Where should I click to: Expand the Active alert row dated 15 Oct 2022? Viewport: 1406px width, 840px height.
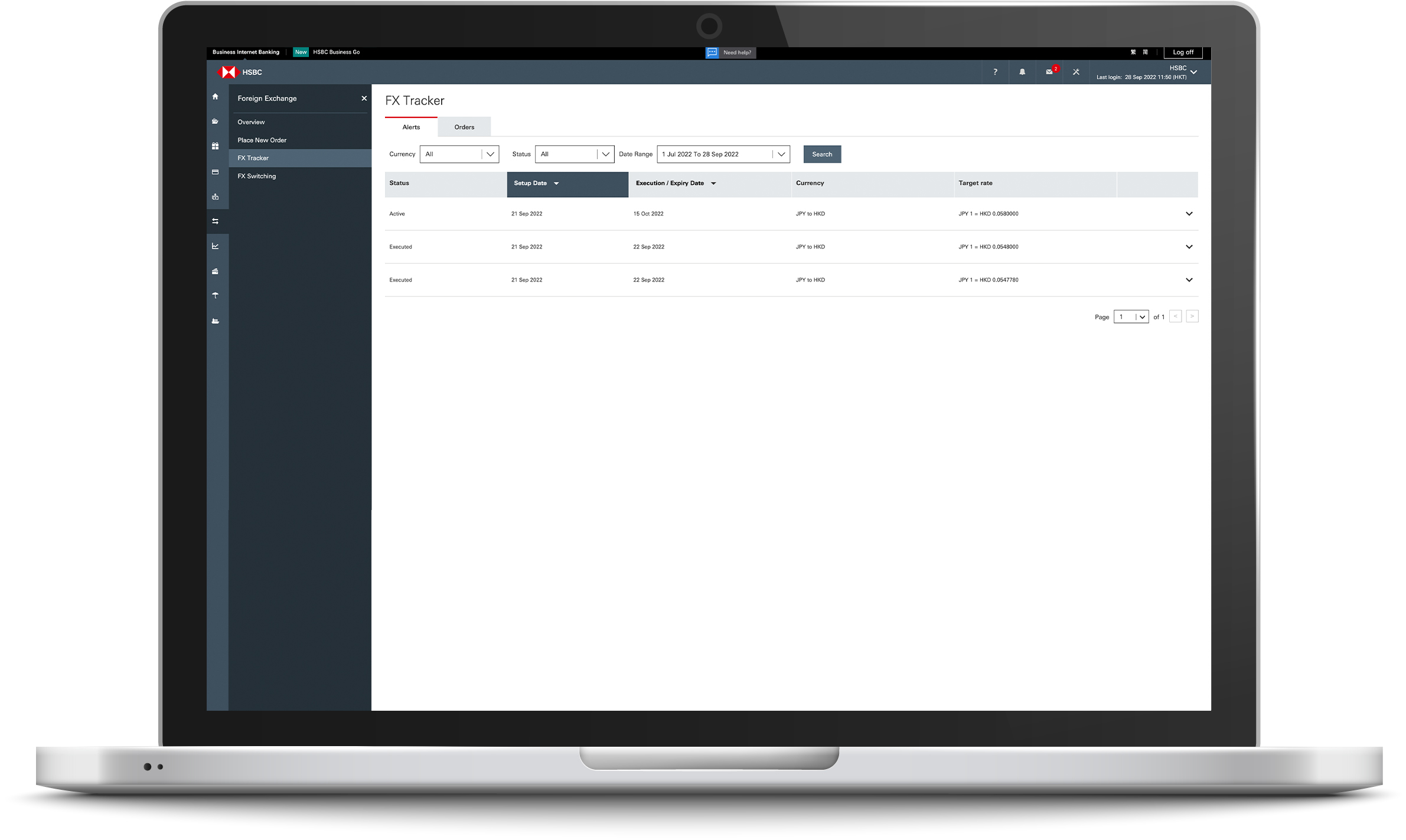1189,214
